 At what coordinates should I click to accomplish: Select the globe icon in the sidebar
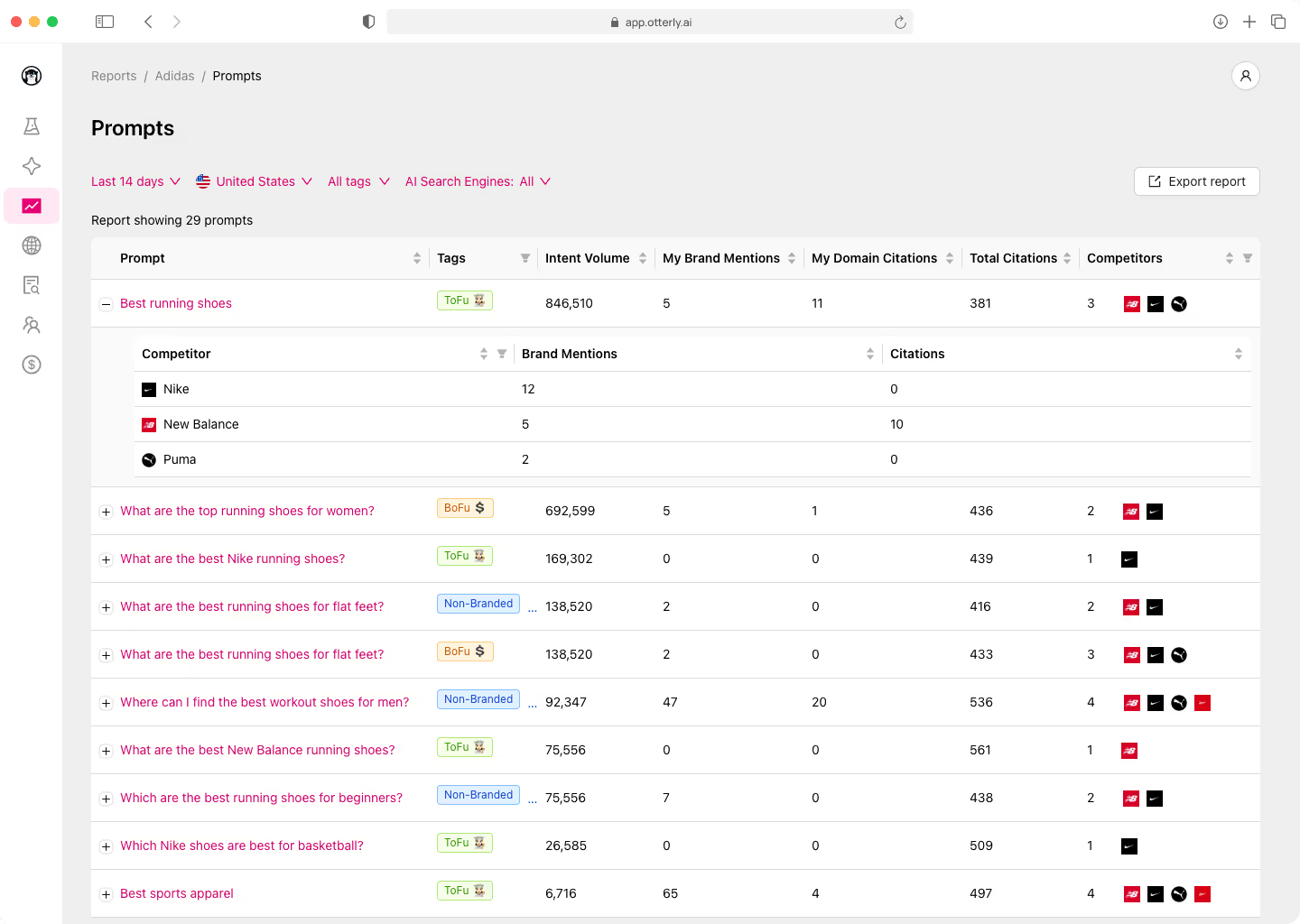tap(32, 245)
